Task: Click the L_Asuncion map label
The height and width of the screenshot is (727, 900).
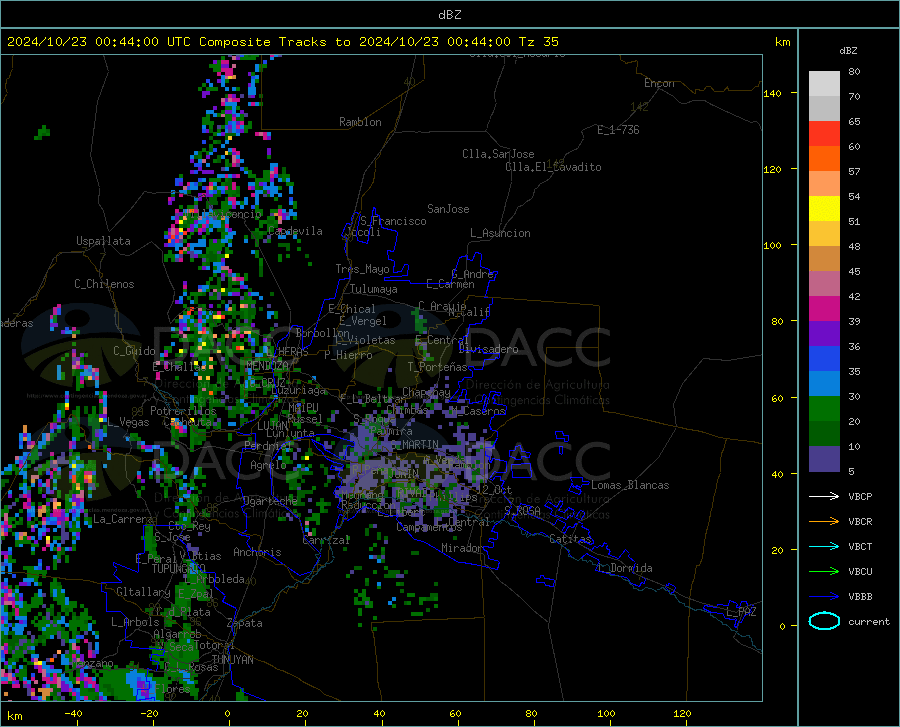Action: tap(500, 233)
